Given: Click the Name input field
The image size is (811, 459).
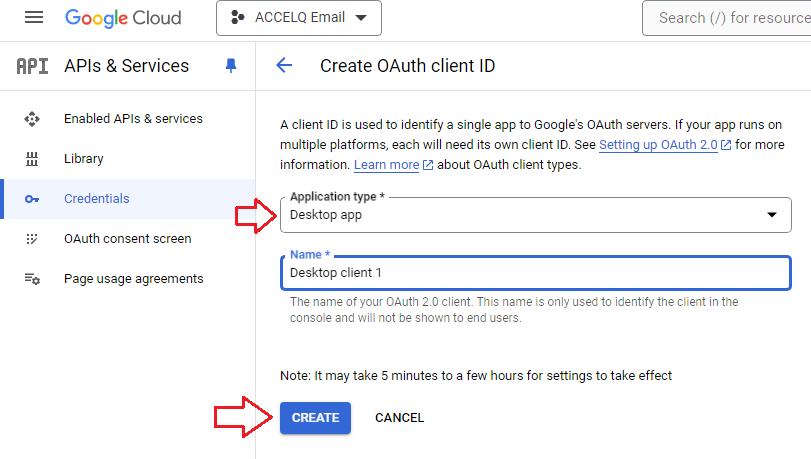Looking at the screenshot, I should coord(535,273).
